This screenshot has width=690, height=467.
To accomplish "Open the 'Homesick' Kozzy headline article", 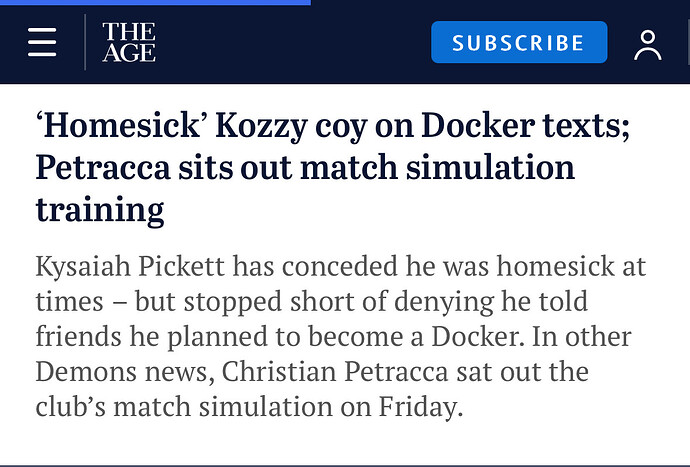I will (x=333, y=167).
